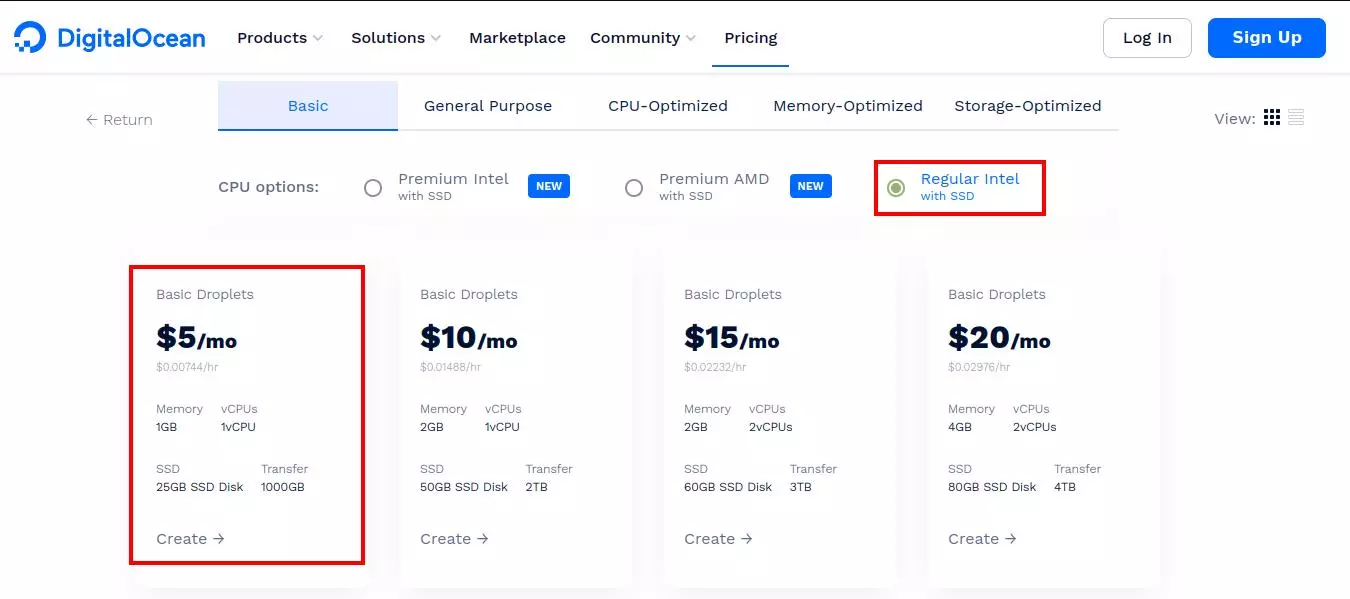Create the $15/mo Basic Droplet

click(718, 539)
